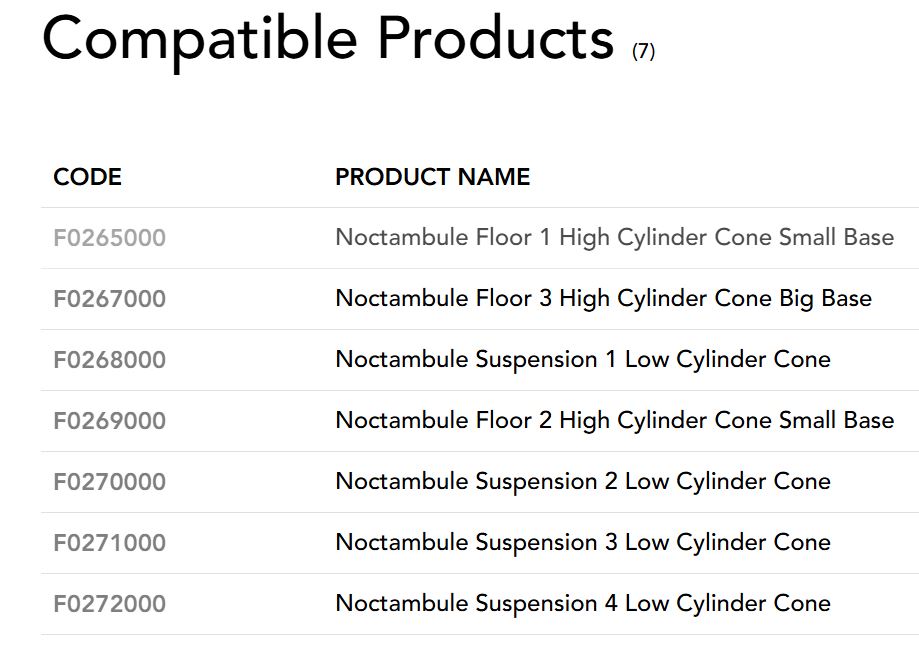
Task: Select product code F0269000
Action: 109,421
